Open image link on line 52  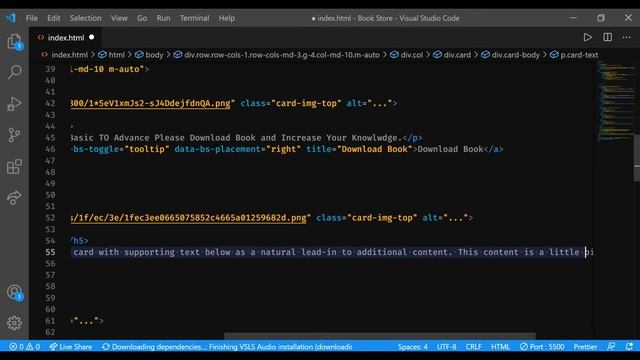click(x=189, y=218)
